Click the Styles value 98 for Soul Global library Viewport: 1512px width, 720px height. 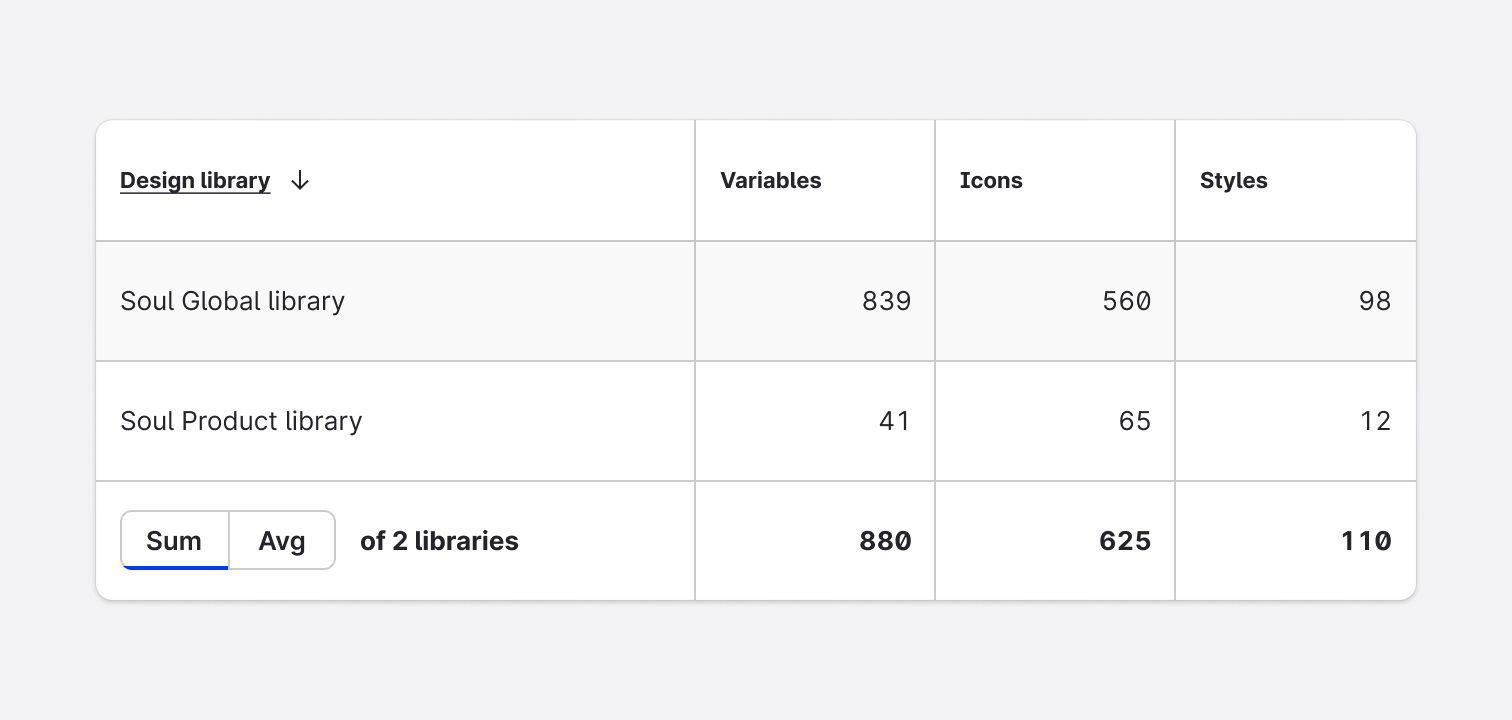click(1376, 301)
